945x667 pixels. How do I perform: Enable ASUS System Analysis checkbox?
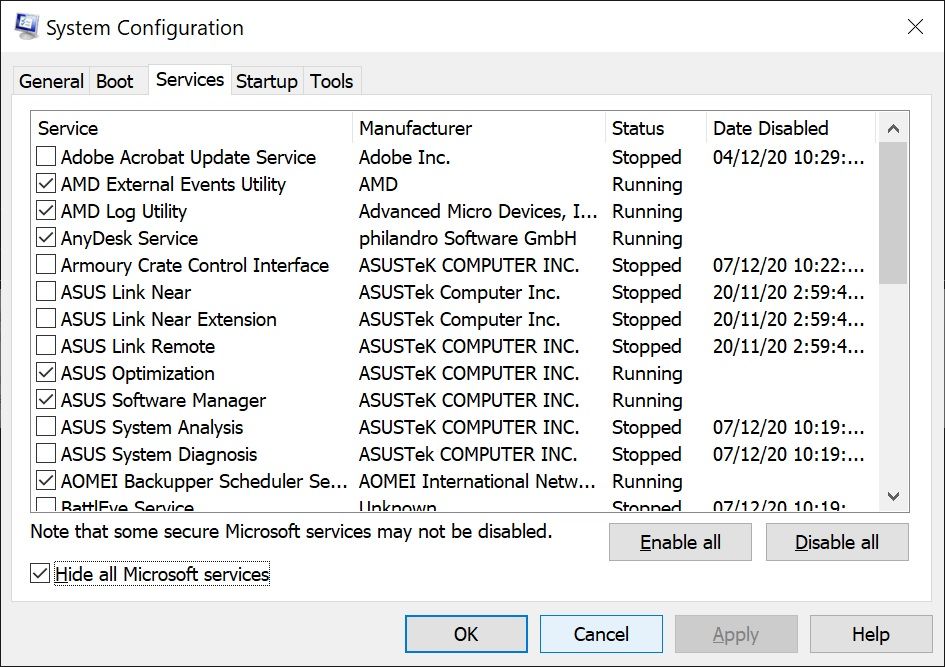(46, 427)
